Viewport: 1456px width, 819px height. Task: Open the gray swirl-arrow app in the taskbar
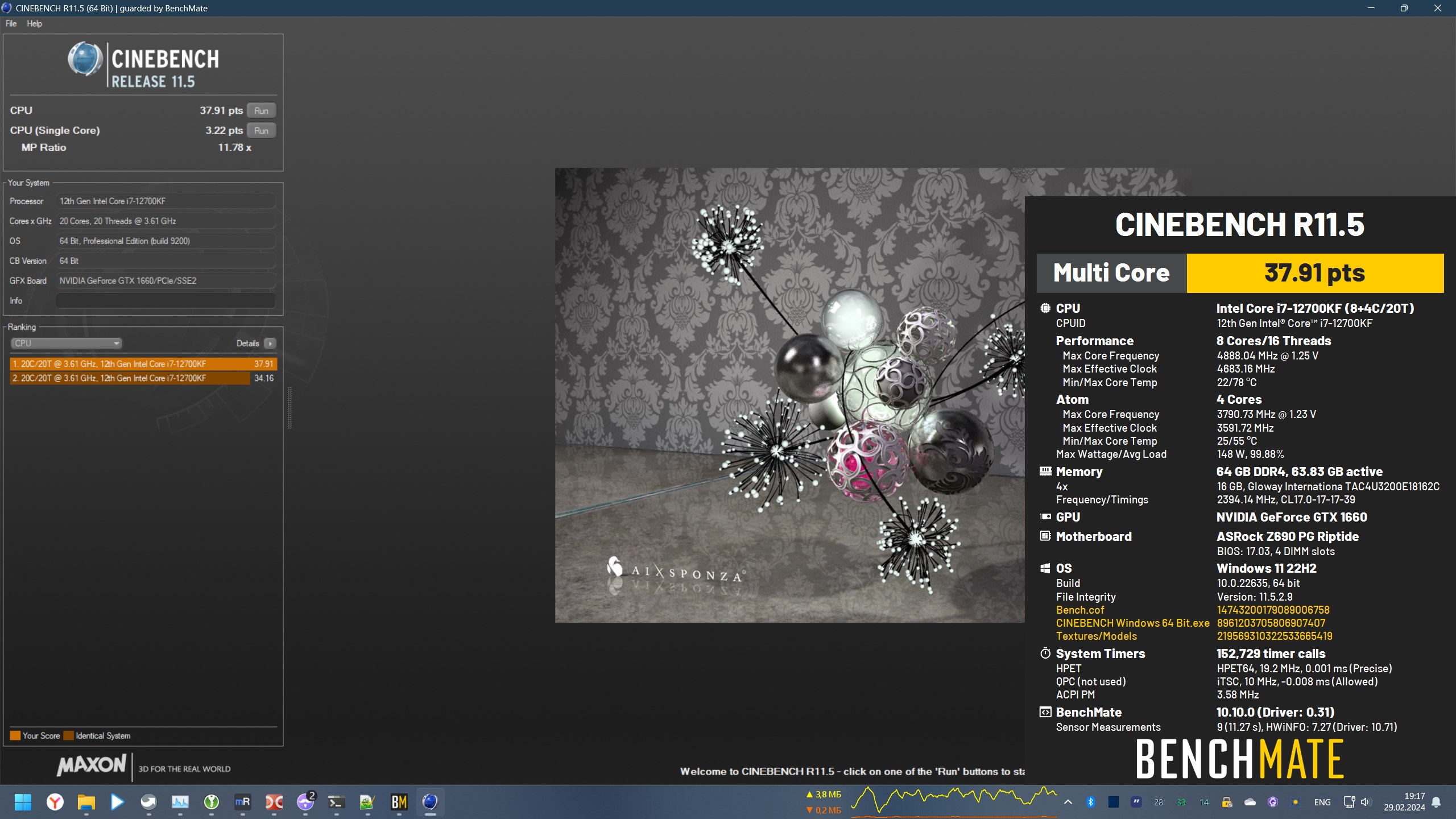pyautogui.click(x=148, y=802)
